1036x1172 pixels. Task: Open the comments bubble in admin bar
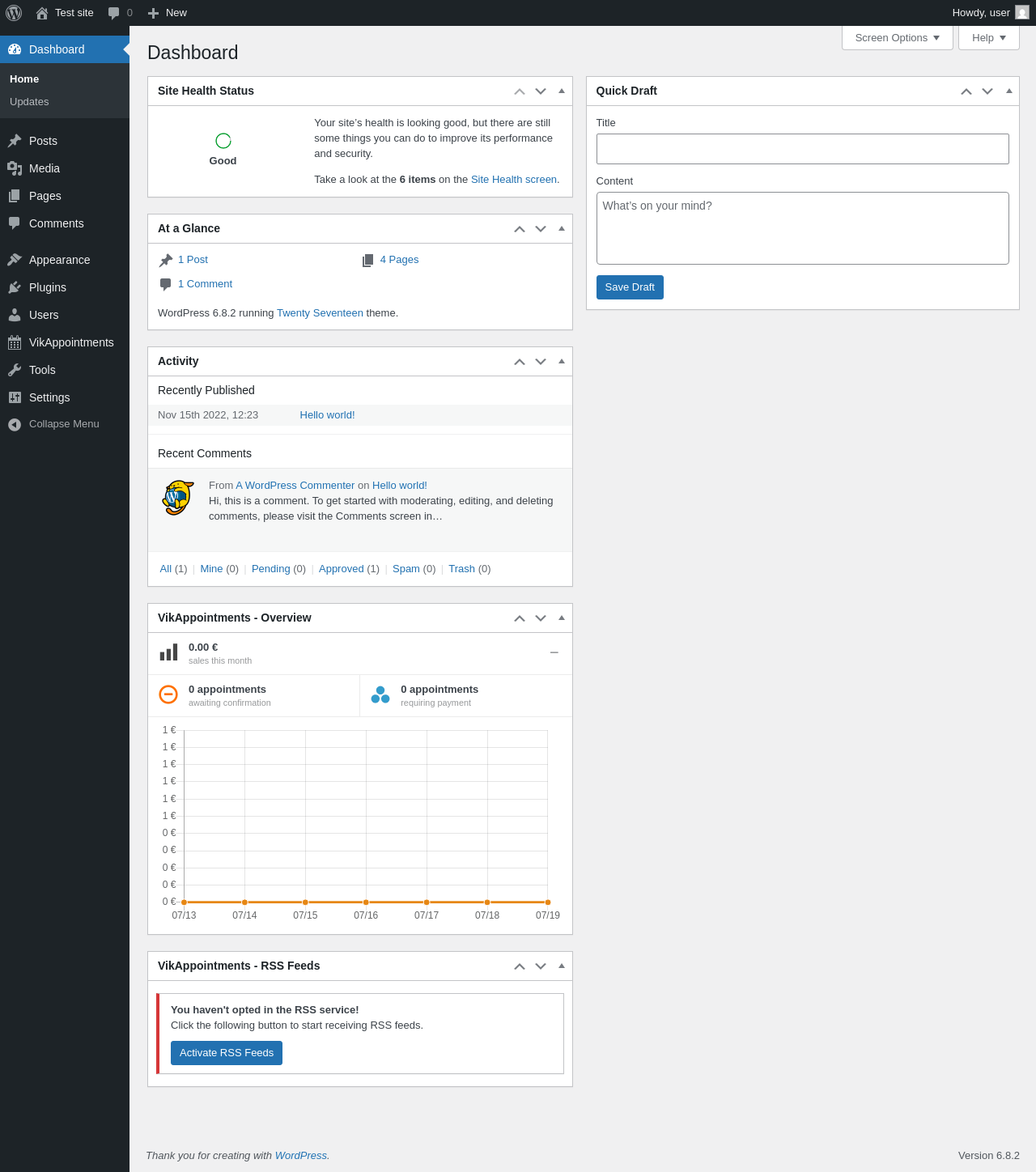pyautogui.click(x=114, y=13)
